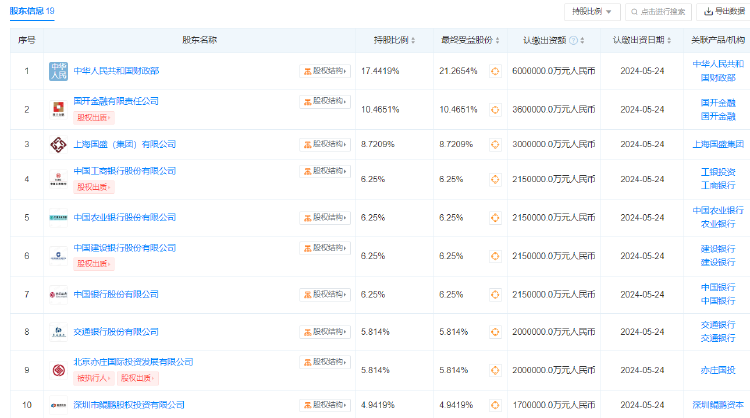Open 亦庄国投 related product link
The height and width of the screenshot is (418, 750).
[x=718, y=370]
